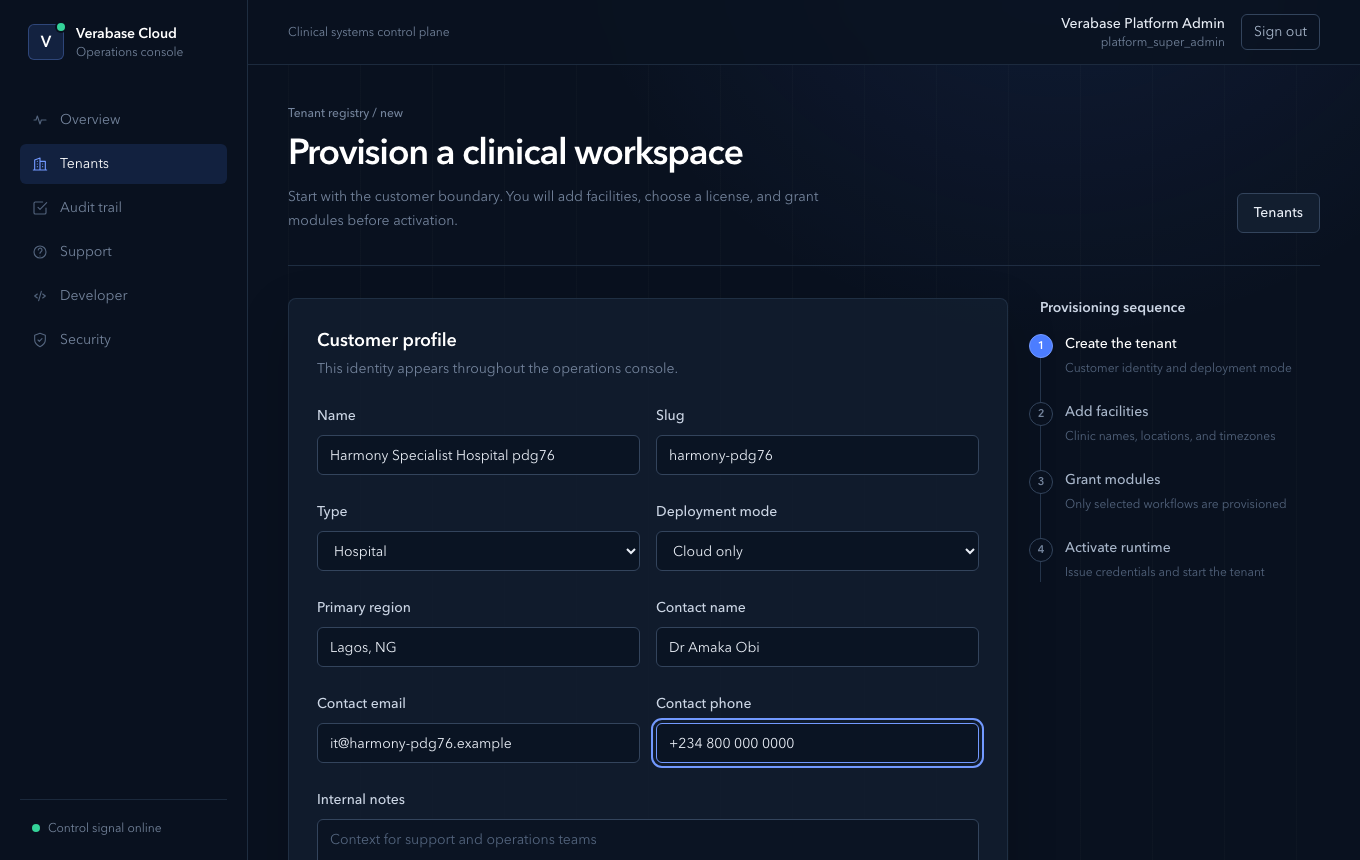1360x860 pixels.
Task: Click the Tenants button below the header
Action: pyautogui.click(x=1278, y=213)
